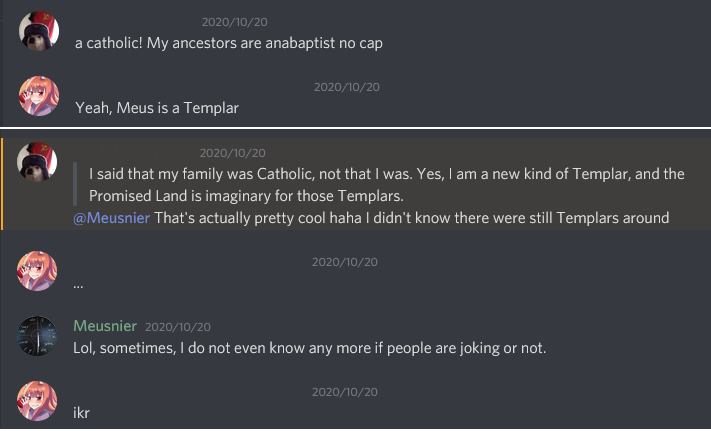Click the timestamp above the quoted Catholic text

click(233, 153)
